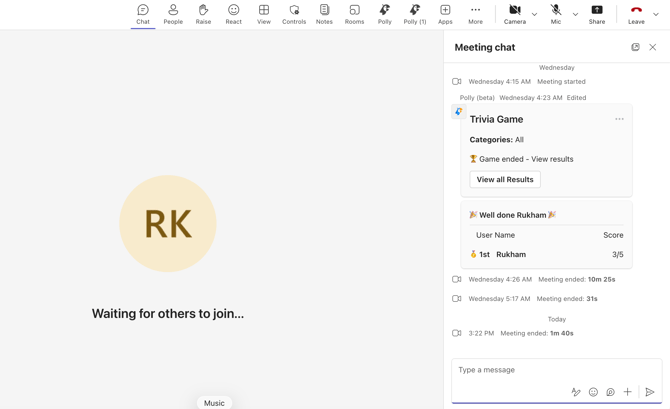Open the React emoji menu
This screenshot has width=670, height=409.
233,14
